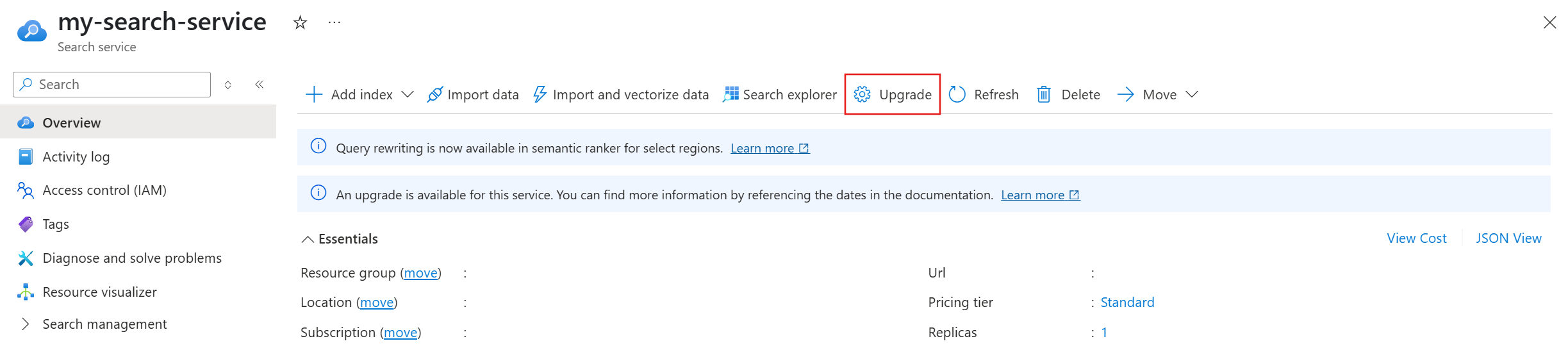Click the sidebar Search input field

[x=119, y=85]
